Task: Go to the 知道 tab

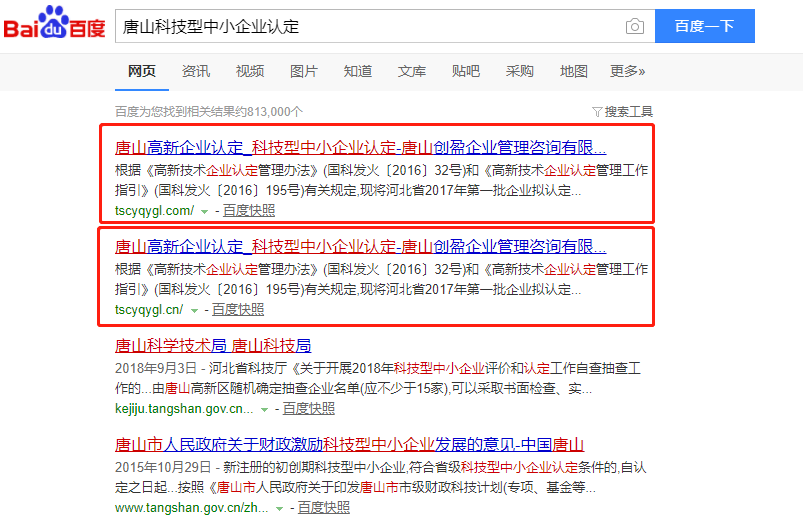Action: (x=358, y=71)
